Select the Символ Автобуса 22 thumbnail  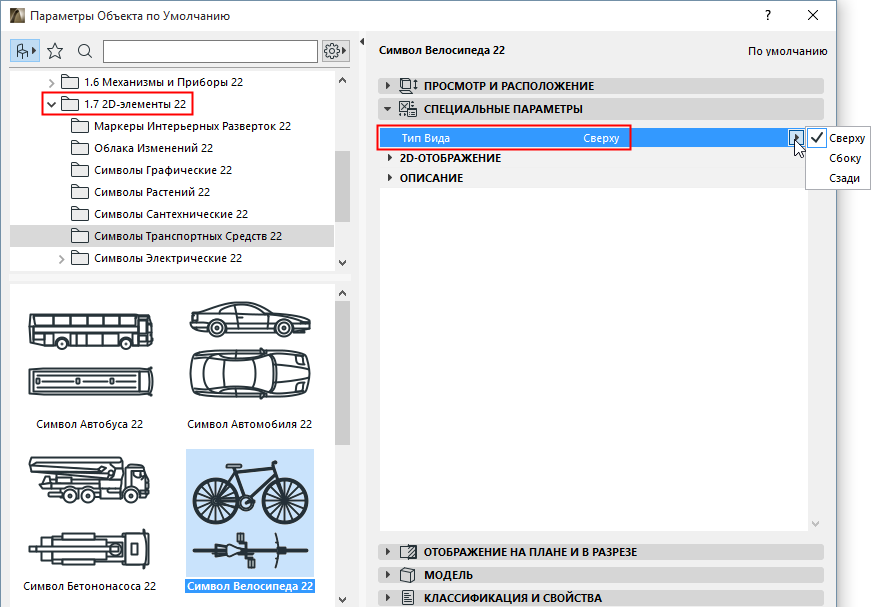click(x=90, y=363)
